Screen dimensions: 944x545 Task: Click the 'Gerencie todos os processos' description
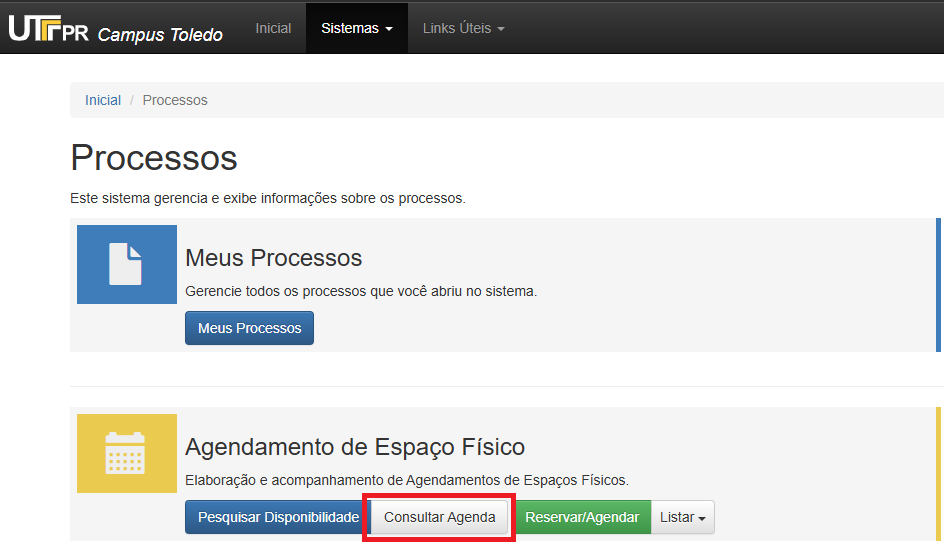[x=361, y=291]
